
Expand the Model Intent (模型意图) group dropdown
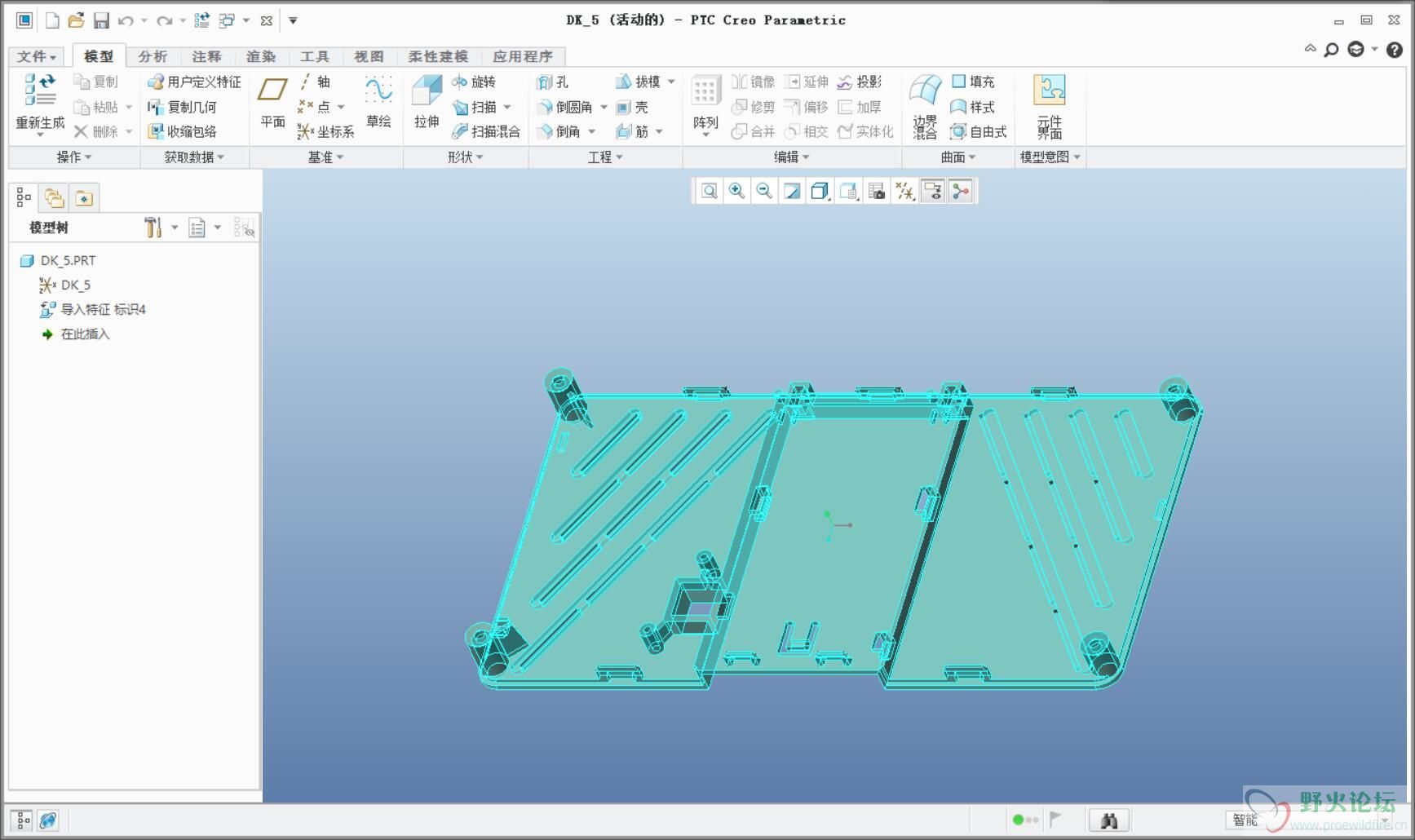pyautogui.click(x=1050, y=157)
